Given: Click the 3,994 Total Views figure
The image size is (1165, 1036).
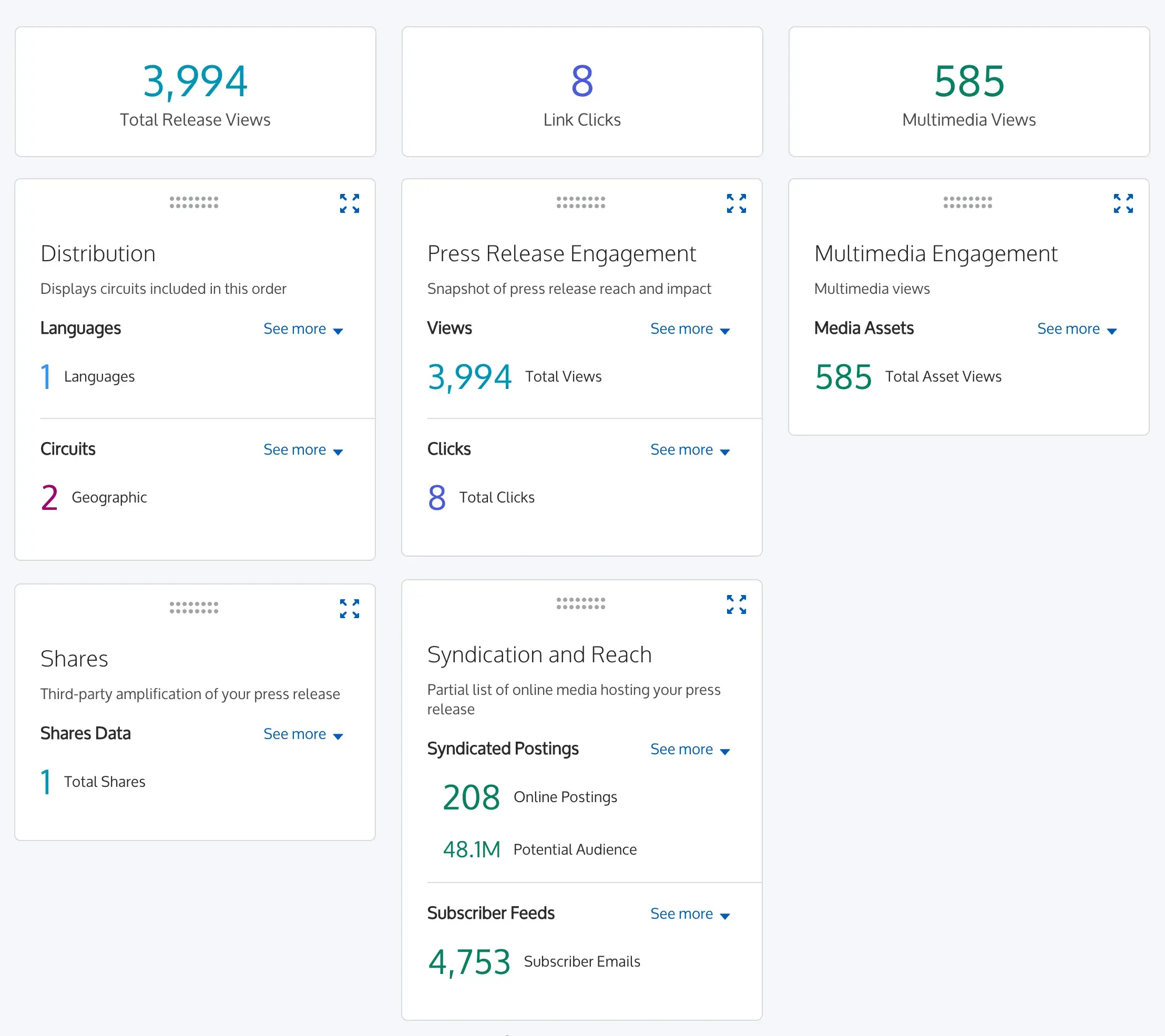Looking at the screenshot, I should (469, 377).
